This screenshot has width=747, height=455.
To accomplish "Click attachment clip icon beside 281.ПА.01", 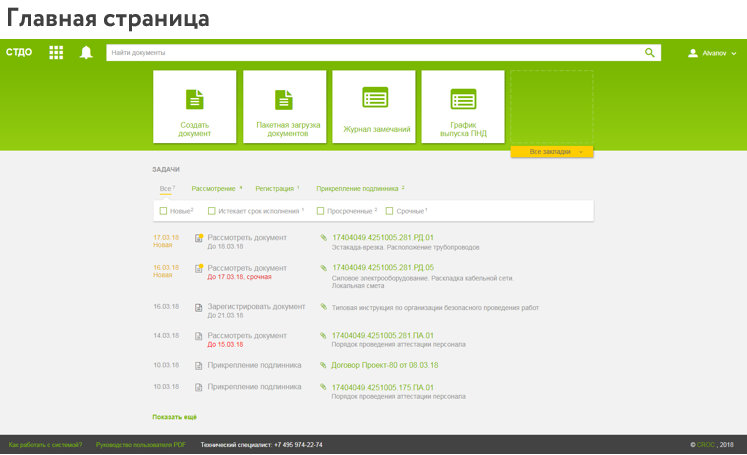I will [x=323, y=335].
